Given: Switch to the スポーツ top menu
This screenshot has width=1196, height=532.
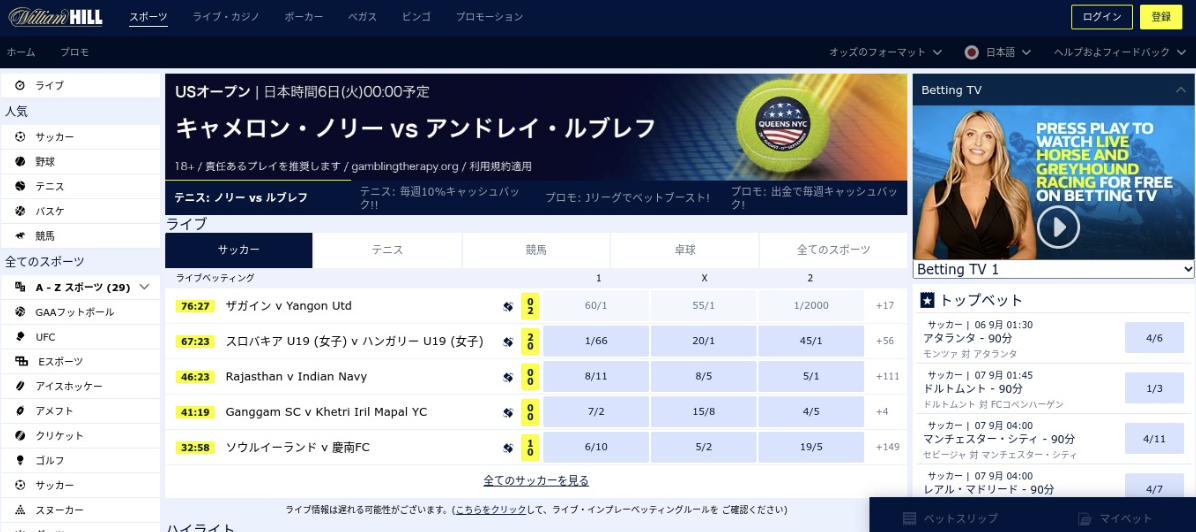Looking at the screenshot, I should coord(148,17).
